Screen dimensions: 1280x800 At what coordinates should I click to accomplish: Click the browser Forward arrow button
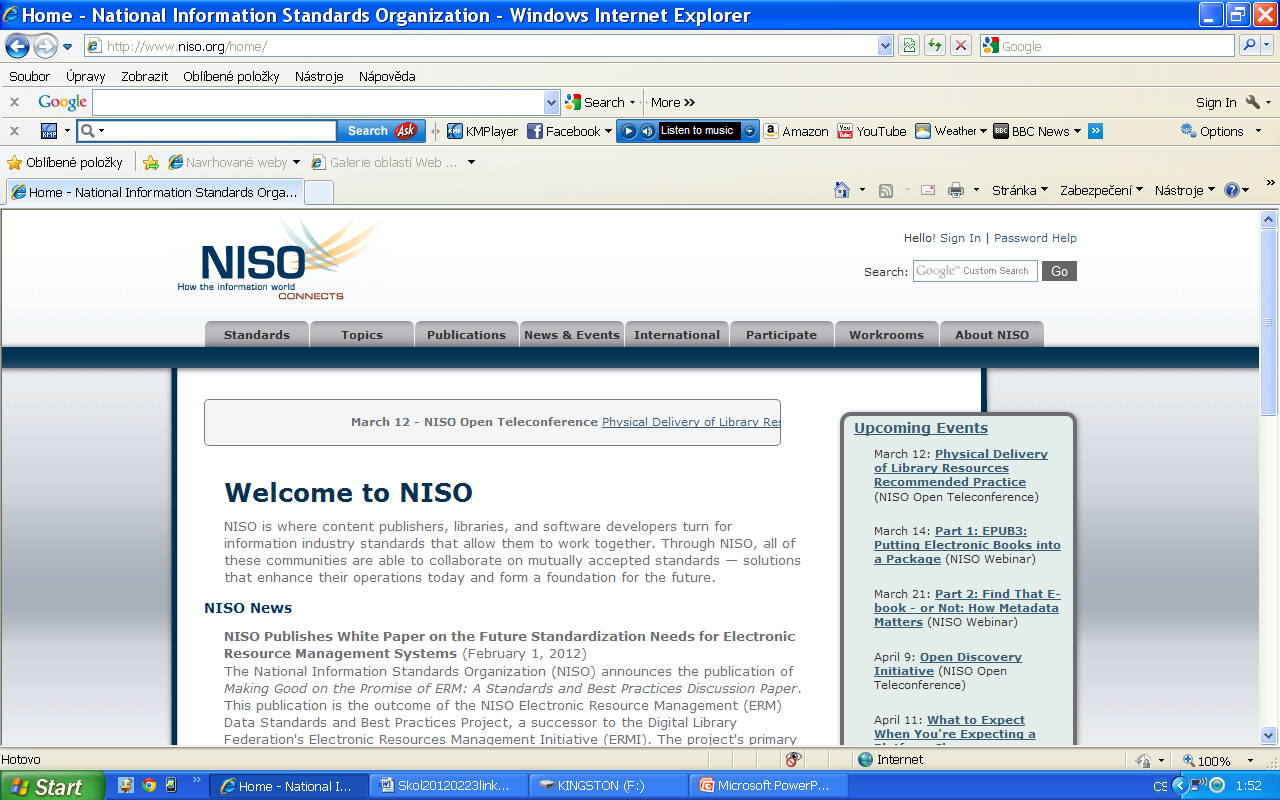(45, 46)
